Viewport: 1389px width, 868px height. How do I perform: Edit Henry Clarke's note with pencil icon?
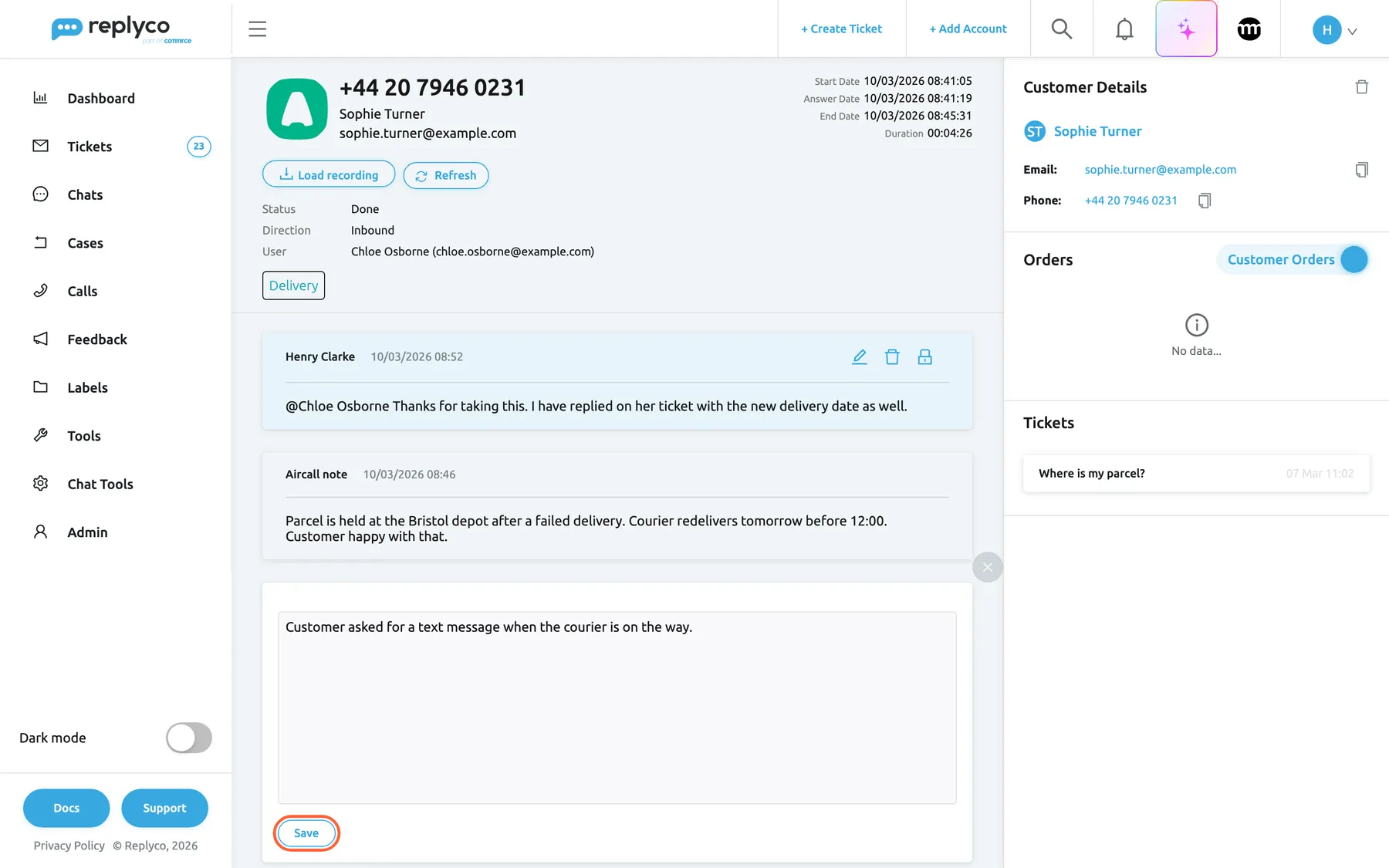pyautogui.click(x=859, y=356)
